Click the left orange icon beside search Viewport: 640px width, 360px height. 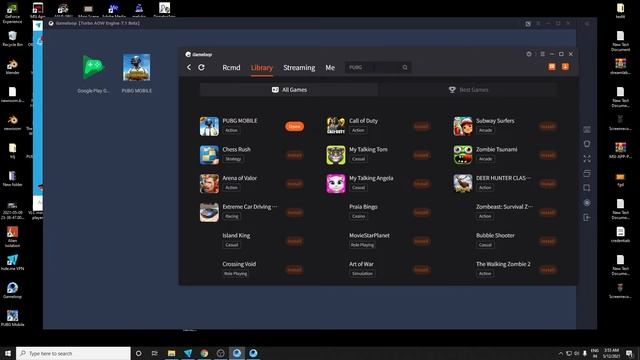click(x=552, y=67)
